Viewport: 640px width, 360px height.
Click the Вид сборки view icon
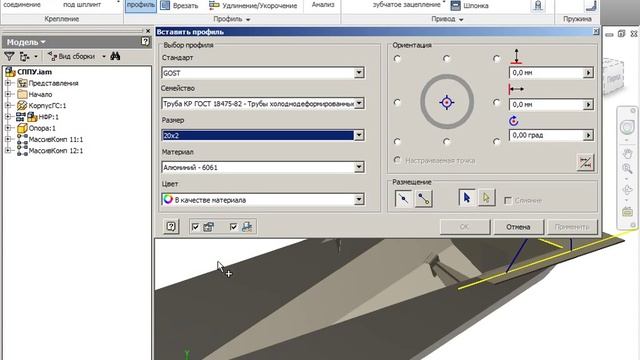click(x=72, y=56)
